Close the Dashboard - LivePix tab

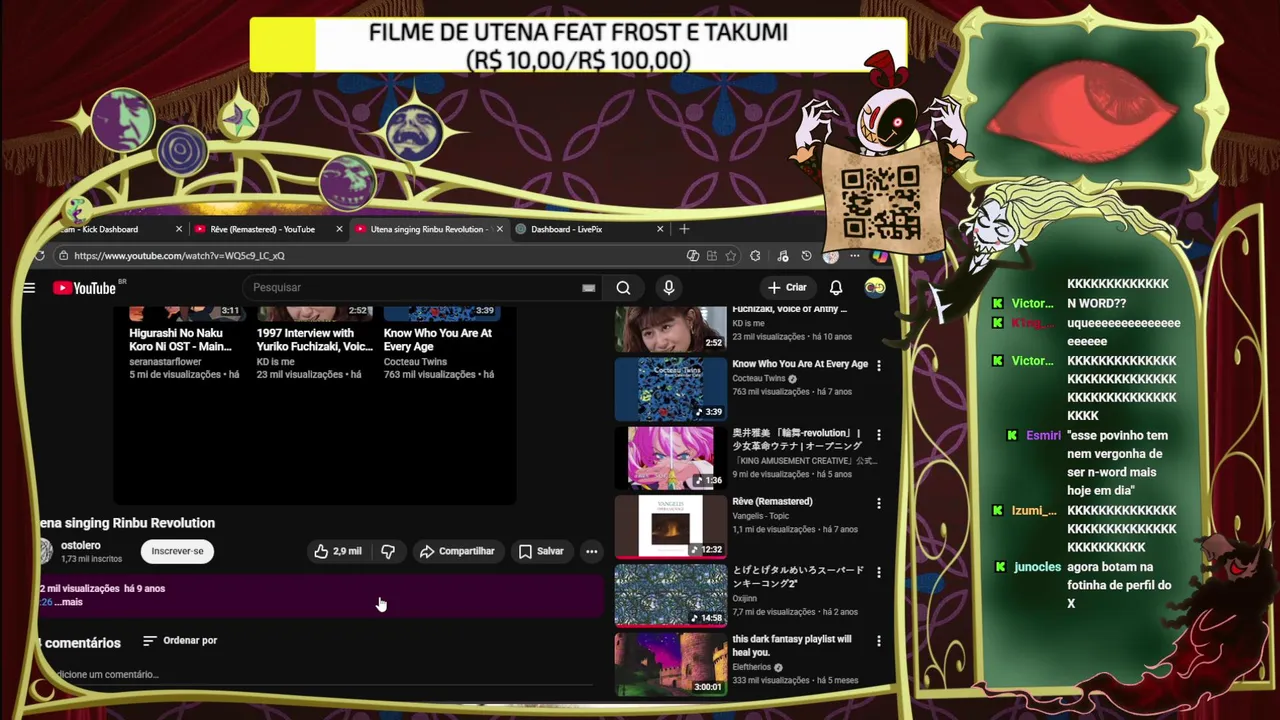660,229
